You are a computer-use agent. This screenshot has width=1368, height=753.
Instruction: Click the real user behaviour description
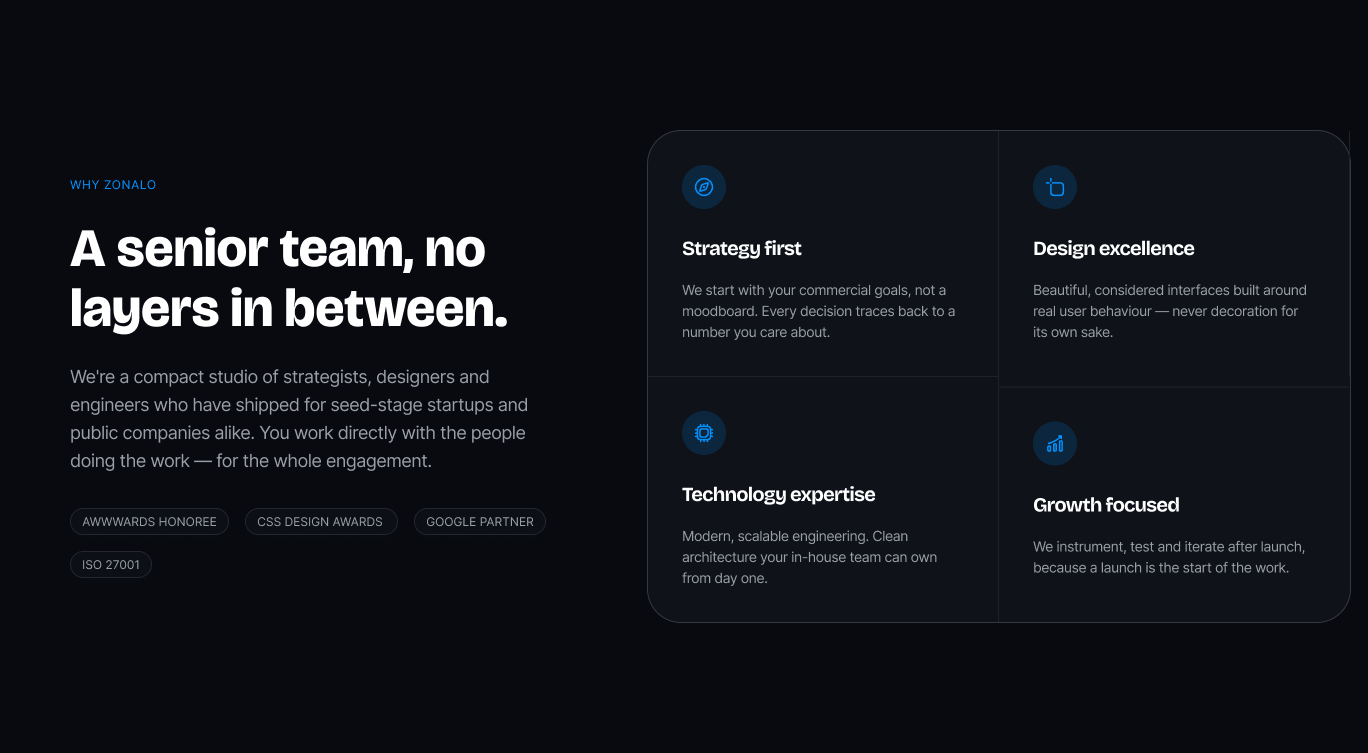coord(1170,311)
